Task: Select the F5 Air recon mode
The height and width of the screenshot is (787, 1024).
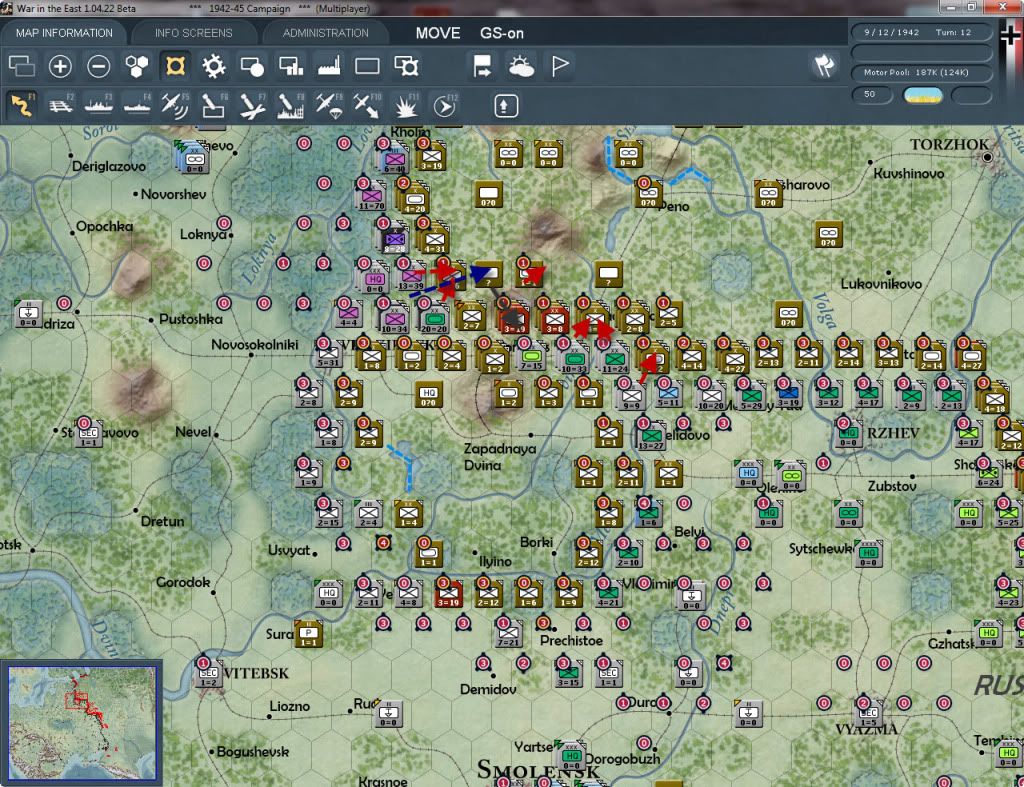Action: [x=175, y=106]
